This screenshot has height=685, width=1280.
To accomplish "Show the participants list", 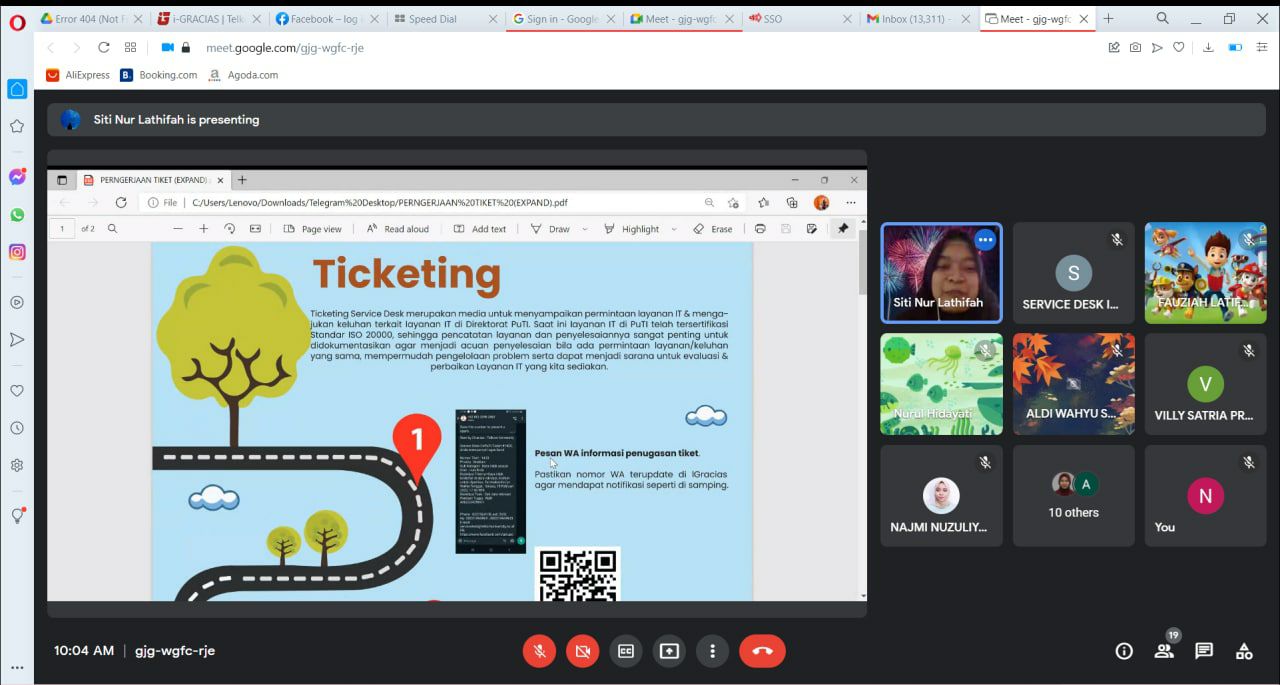I will pos(1164,651).
